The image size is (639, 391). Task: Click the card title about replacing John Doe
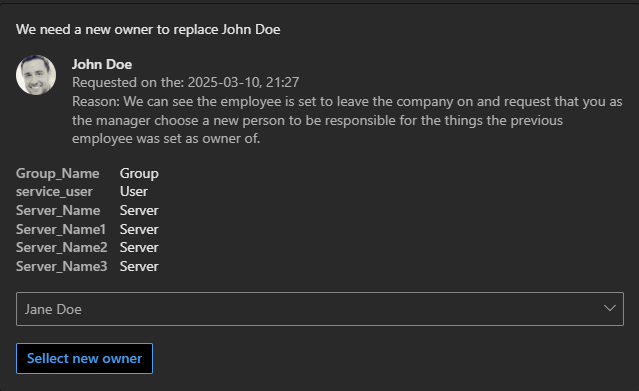(148, 29)
